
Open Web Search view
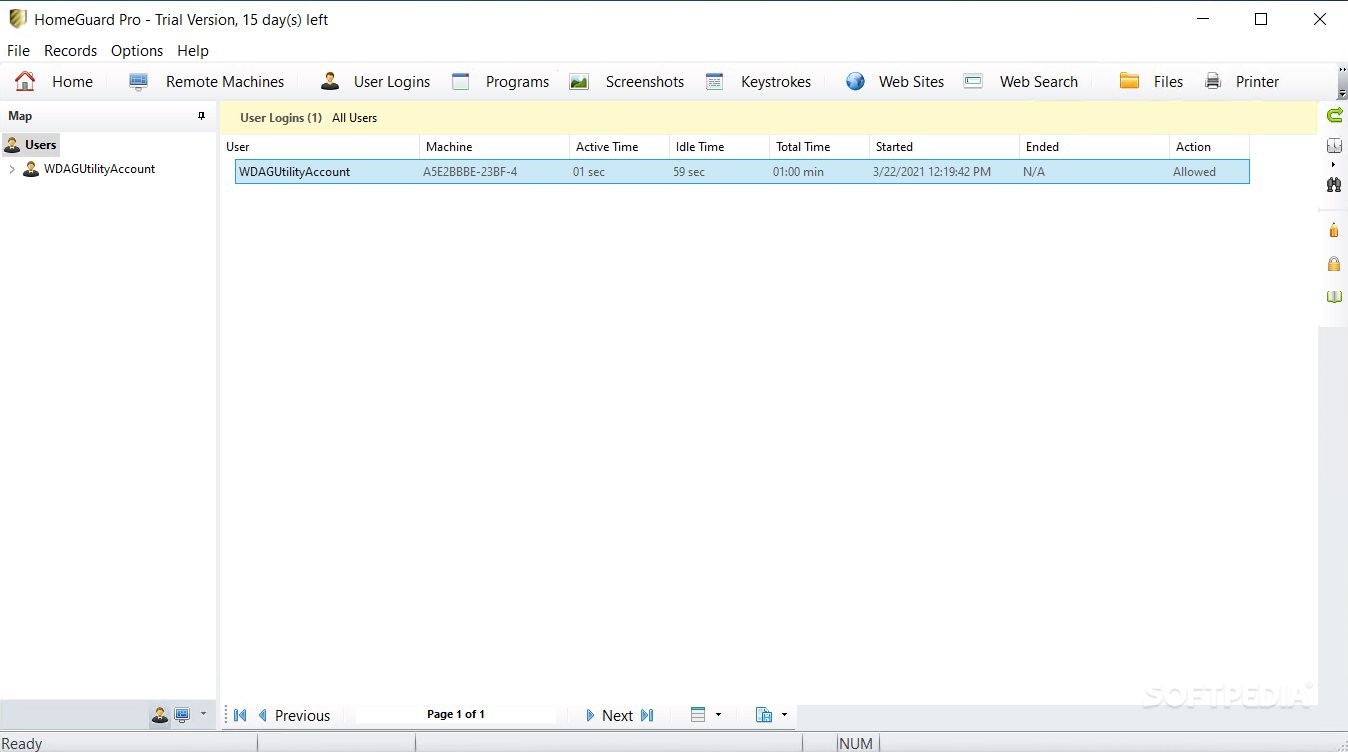coord(1021,82)
